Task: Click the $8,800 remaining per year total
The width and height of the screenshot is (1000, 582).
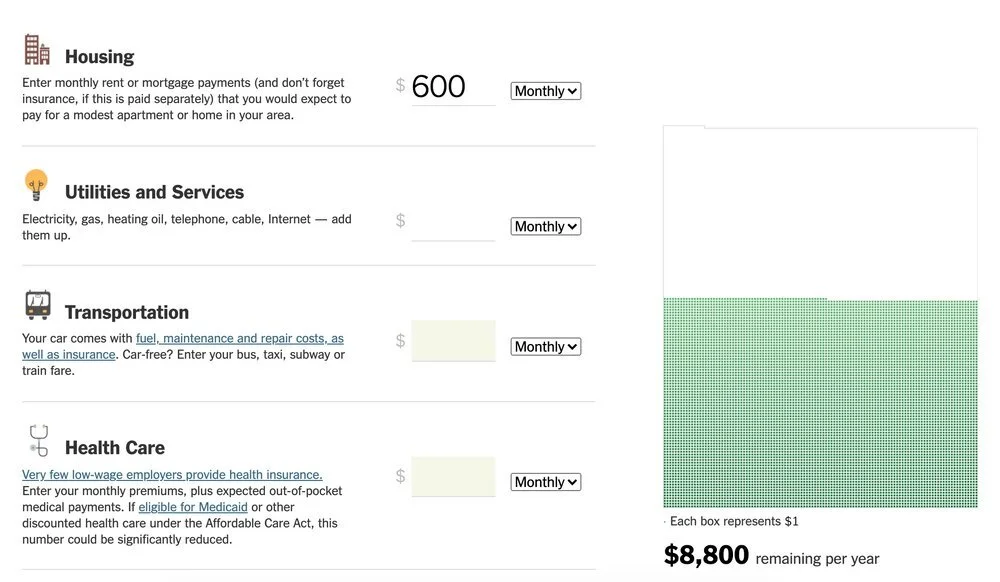Action: [x=771, y=555]
